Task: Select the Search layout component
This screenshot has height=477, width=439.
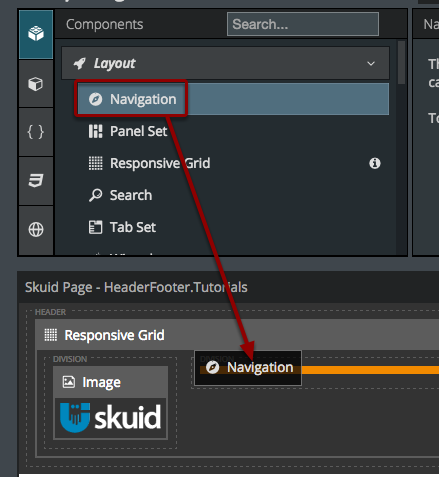Action: [233, 195]
